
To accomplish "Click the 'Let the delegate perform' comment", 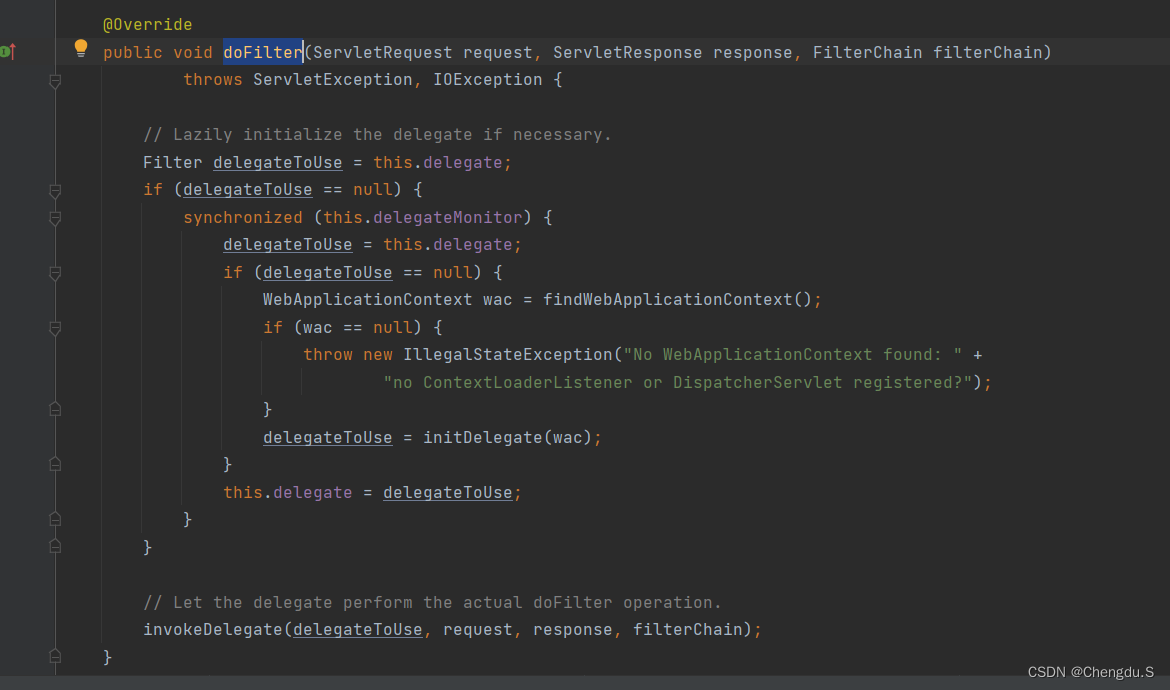I will [432, 603].
